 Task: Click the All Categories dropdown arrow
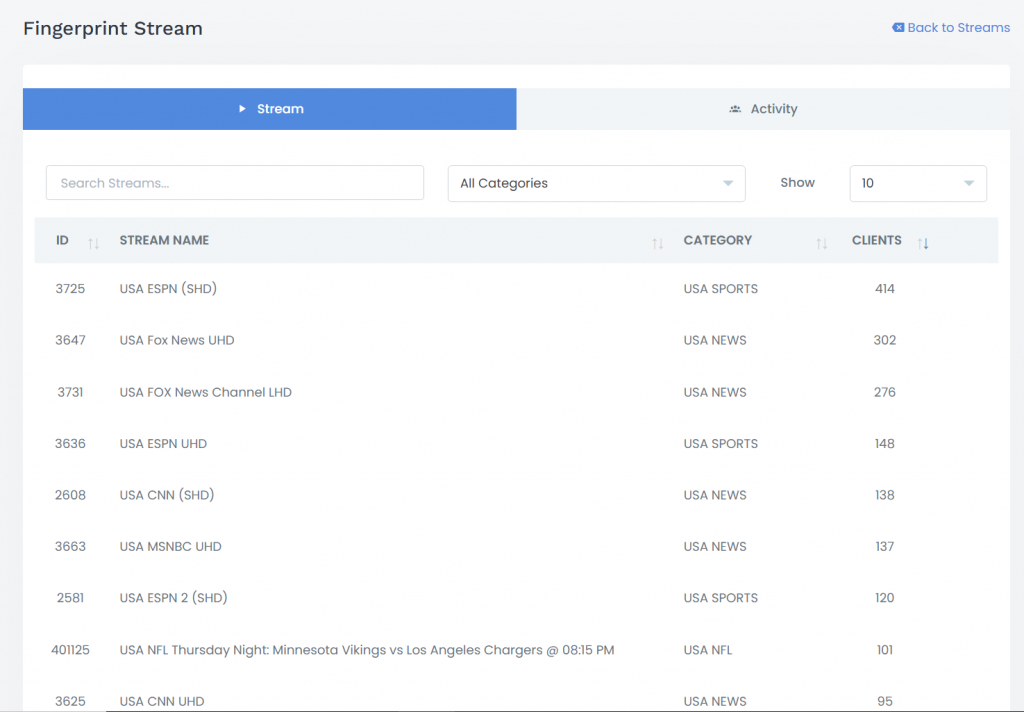727,184
